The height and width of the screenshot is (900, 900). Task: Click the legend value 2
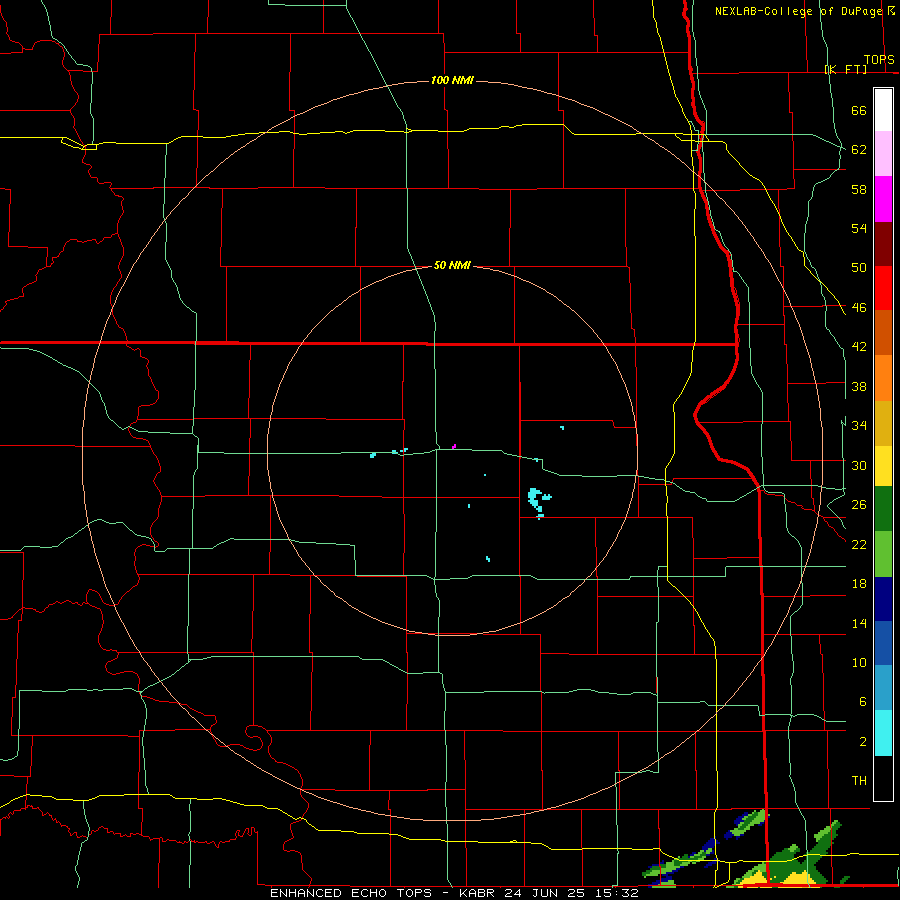[862, 741]
